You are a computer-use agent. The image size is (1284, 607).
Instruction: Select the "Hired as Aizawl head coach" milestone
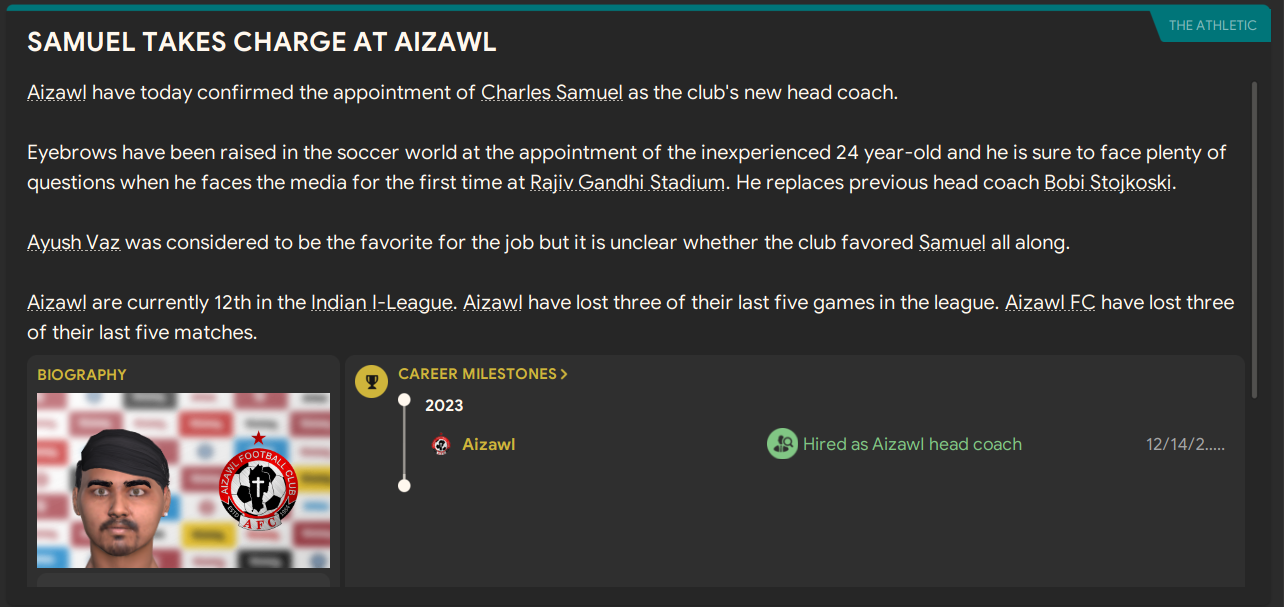point(912,444)
